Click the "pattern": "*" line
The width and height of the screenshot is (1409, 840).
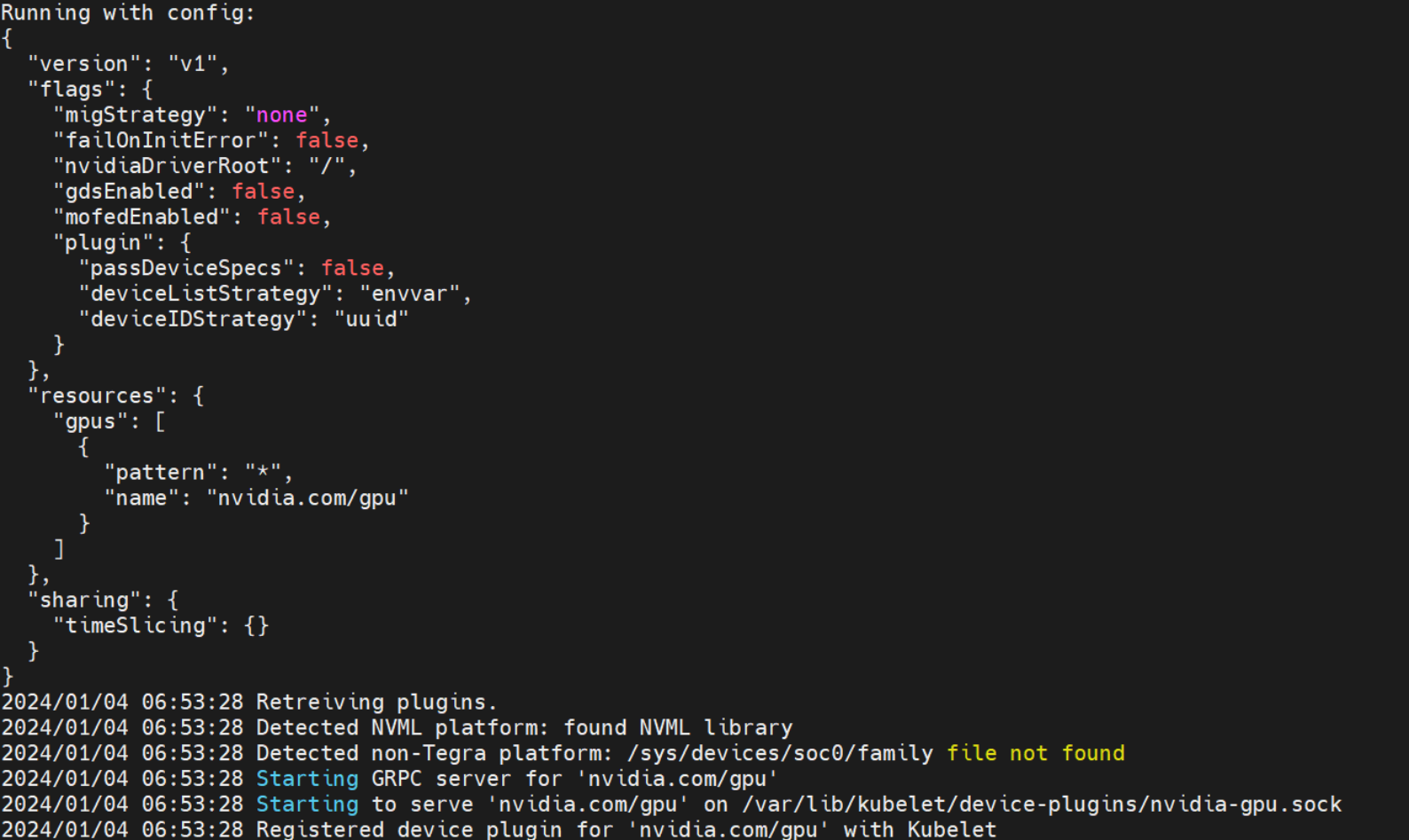199,473
